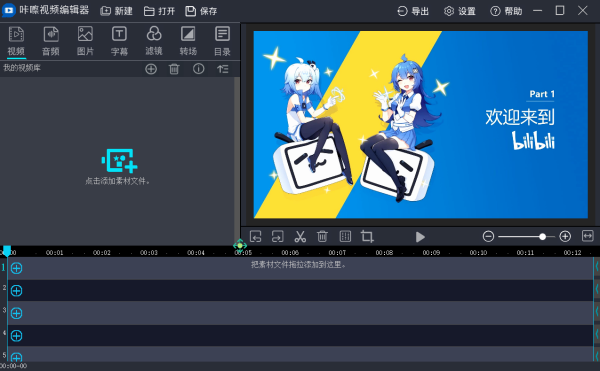This screenshot has height=371, width=600.
Task: Click the 00:00:00 time readout at bottom
Action: tap(13, 366)
